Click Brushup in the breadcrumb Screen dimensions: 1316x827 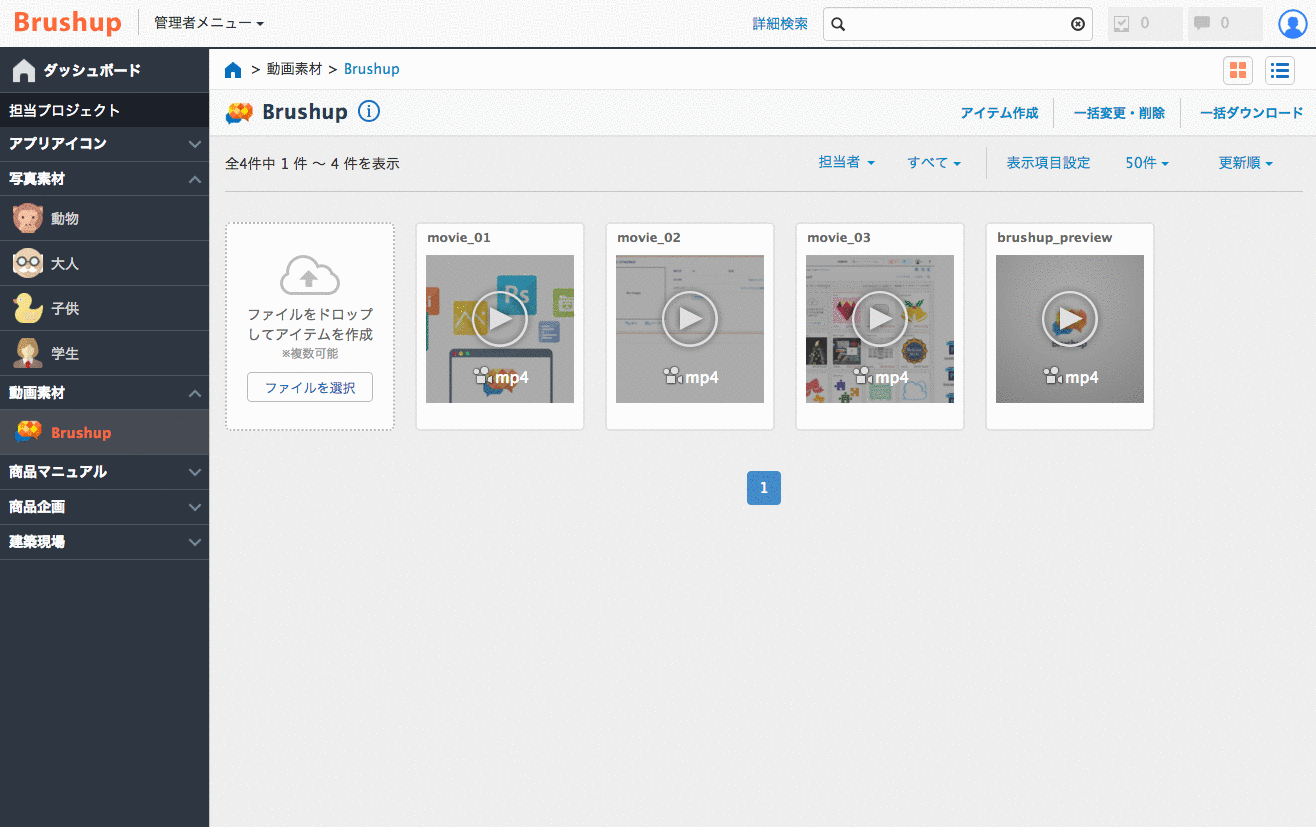pos(372,69)
